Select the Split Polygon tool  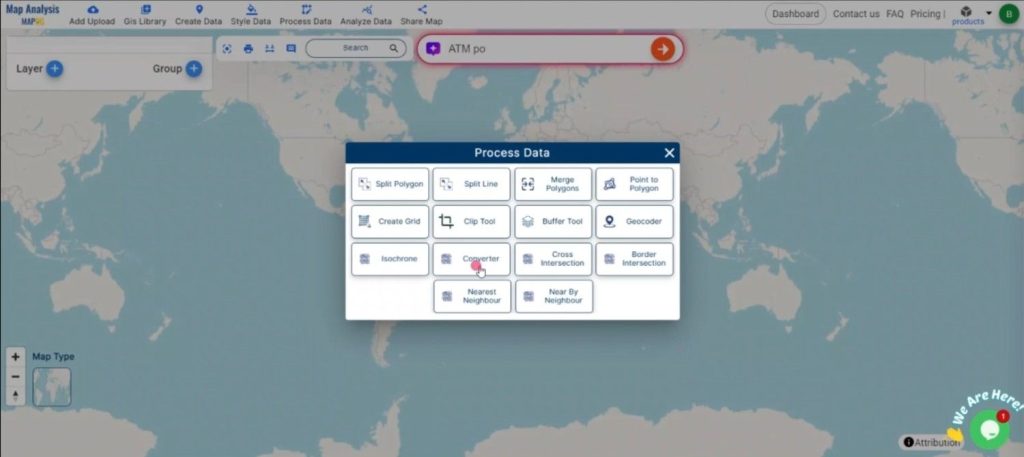(390, 184)
